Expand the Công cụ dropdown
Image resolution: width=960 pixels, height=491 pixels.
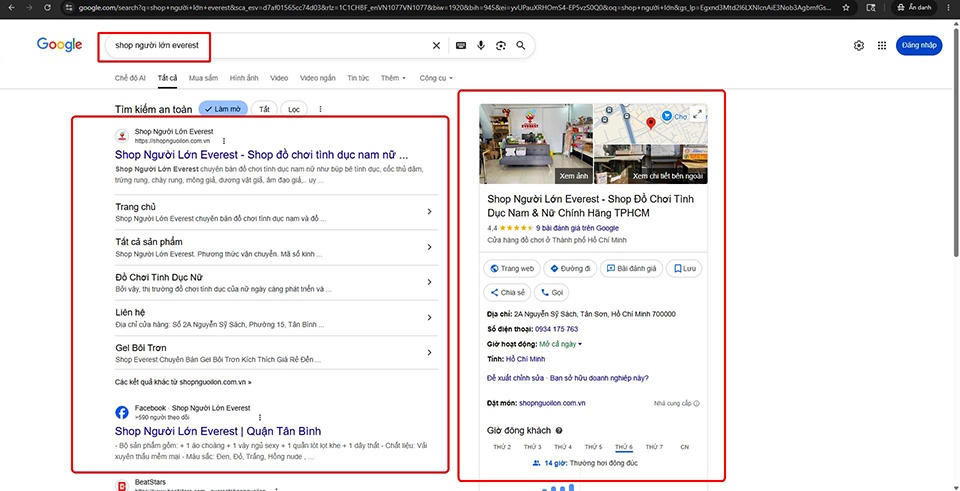point(436,78)
